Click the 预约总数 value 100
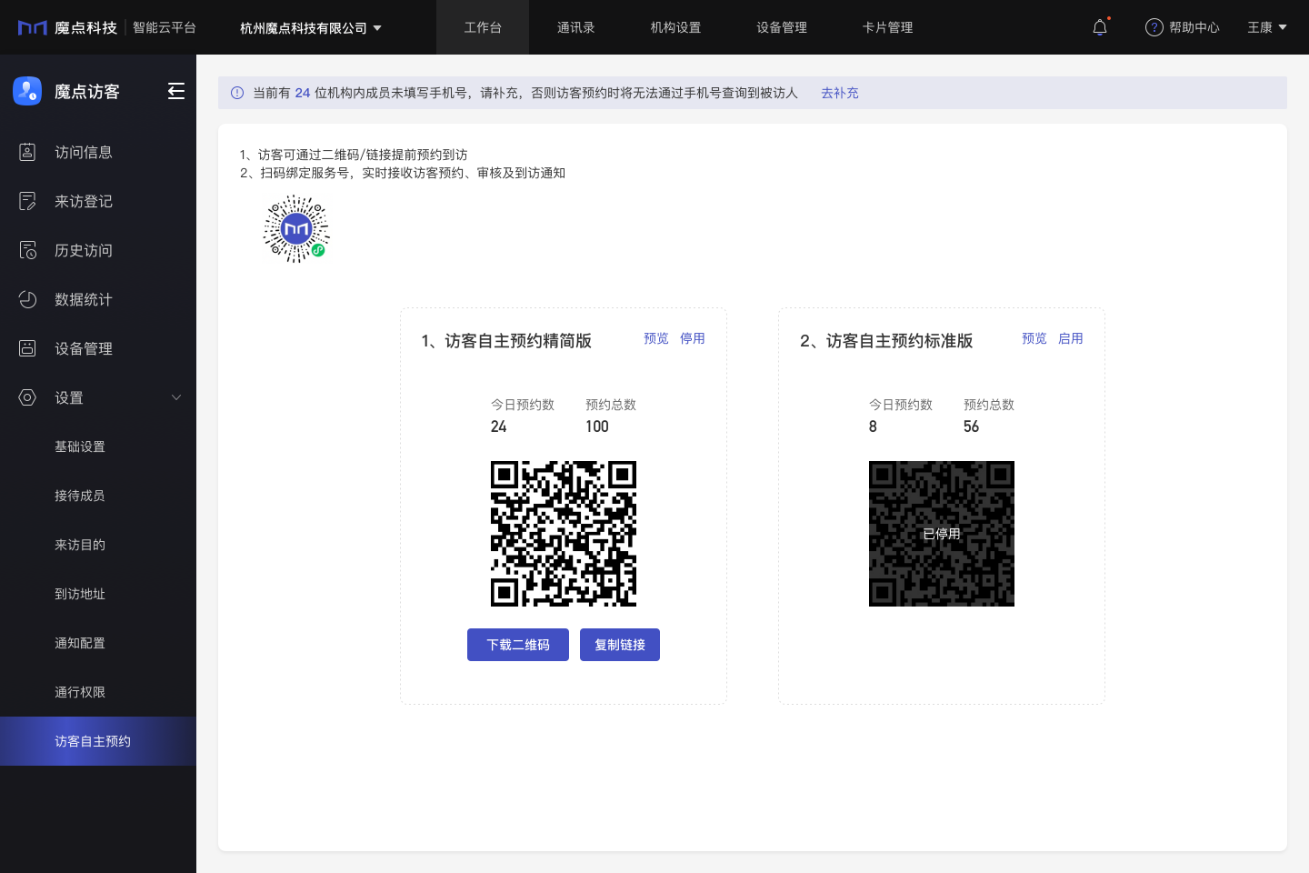The image size is (1309, 873). pyautogui.click(x=597, y=427)
